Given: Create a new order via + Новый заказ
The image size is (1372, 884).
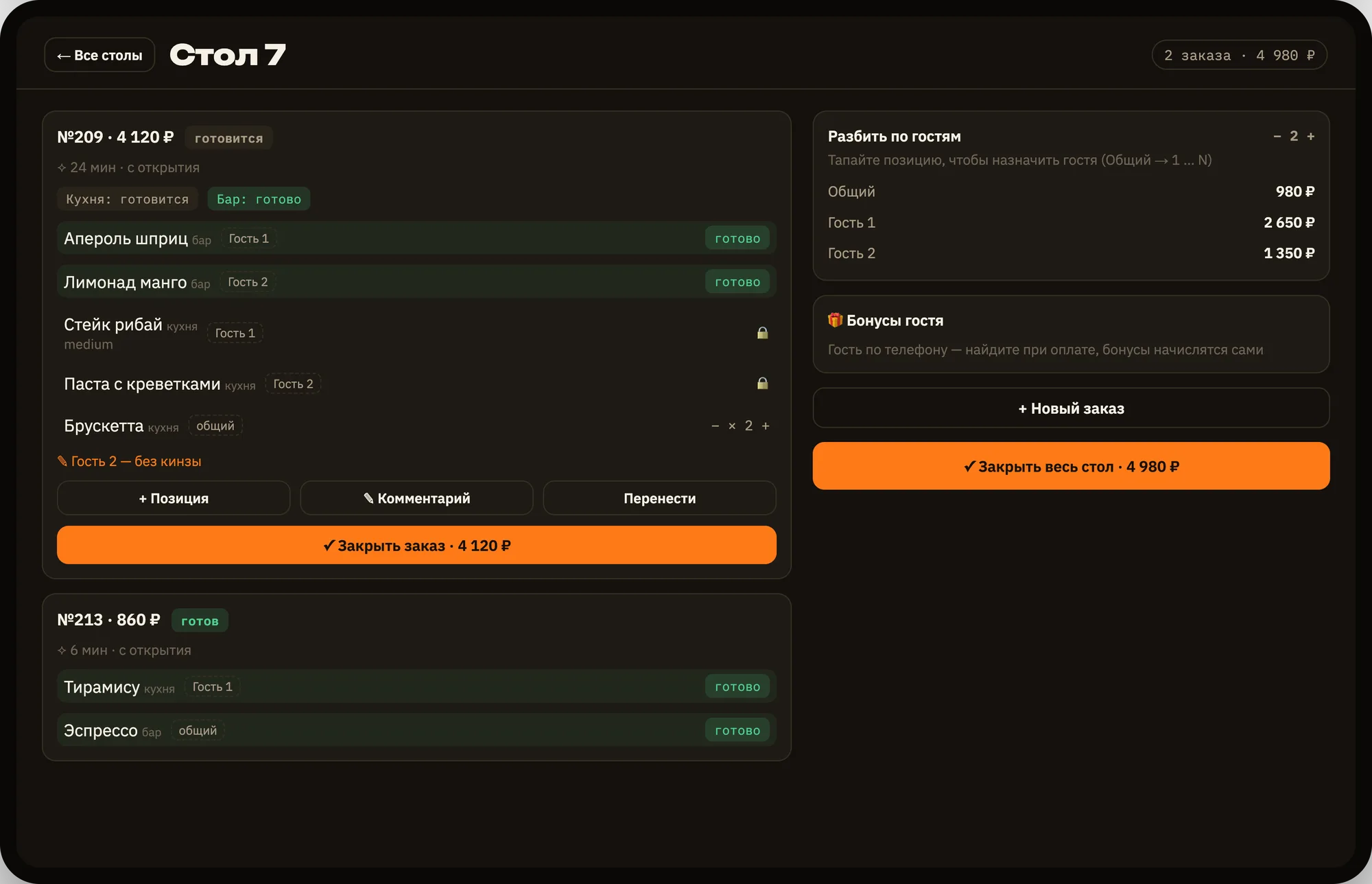Looking at the screenshot, I should click(x=1071, y=408).
